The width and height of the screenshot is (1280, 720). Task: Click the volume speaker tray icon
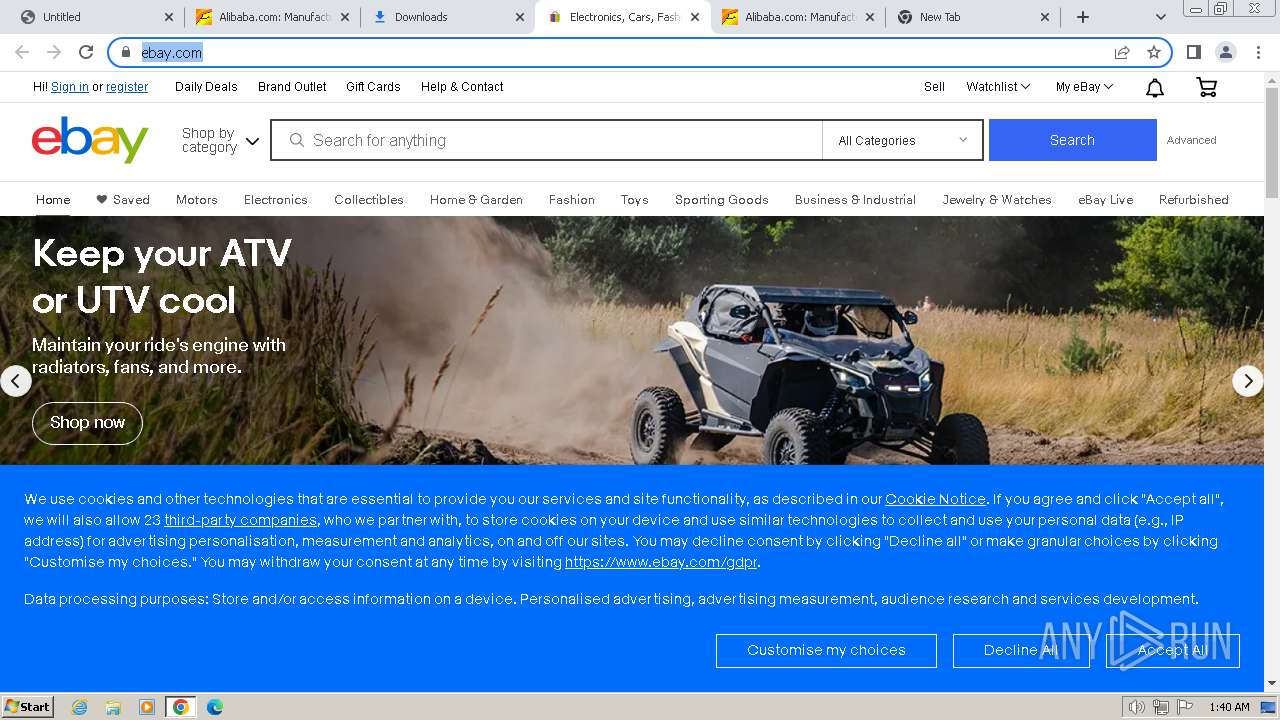tap(1137, 707)
